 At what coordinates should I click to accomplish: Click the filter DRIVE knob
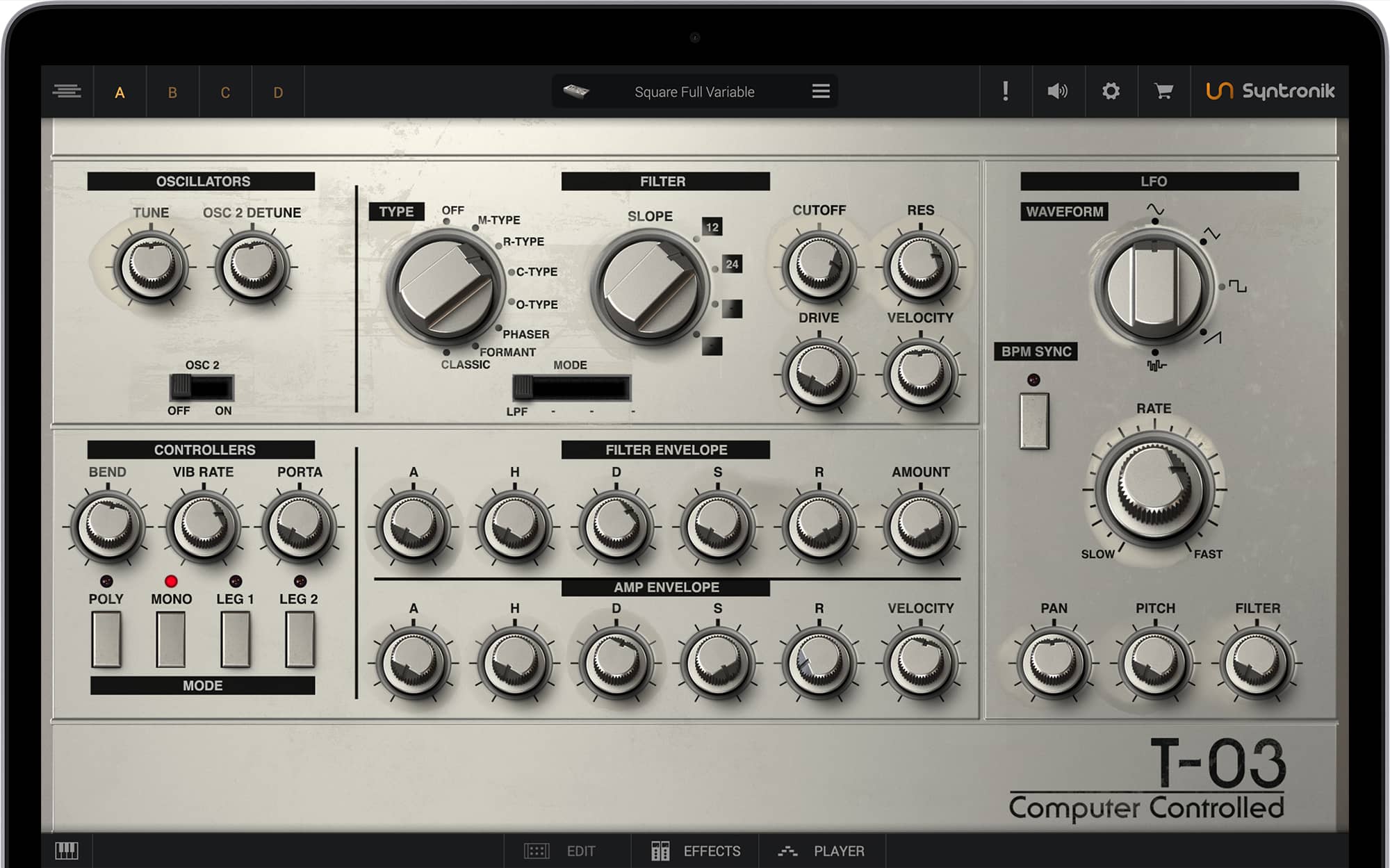pos(819,375)
